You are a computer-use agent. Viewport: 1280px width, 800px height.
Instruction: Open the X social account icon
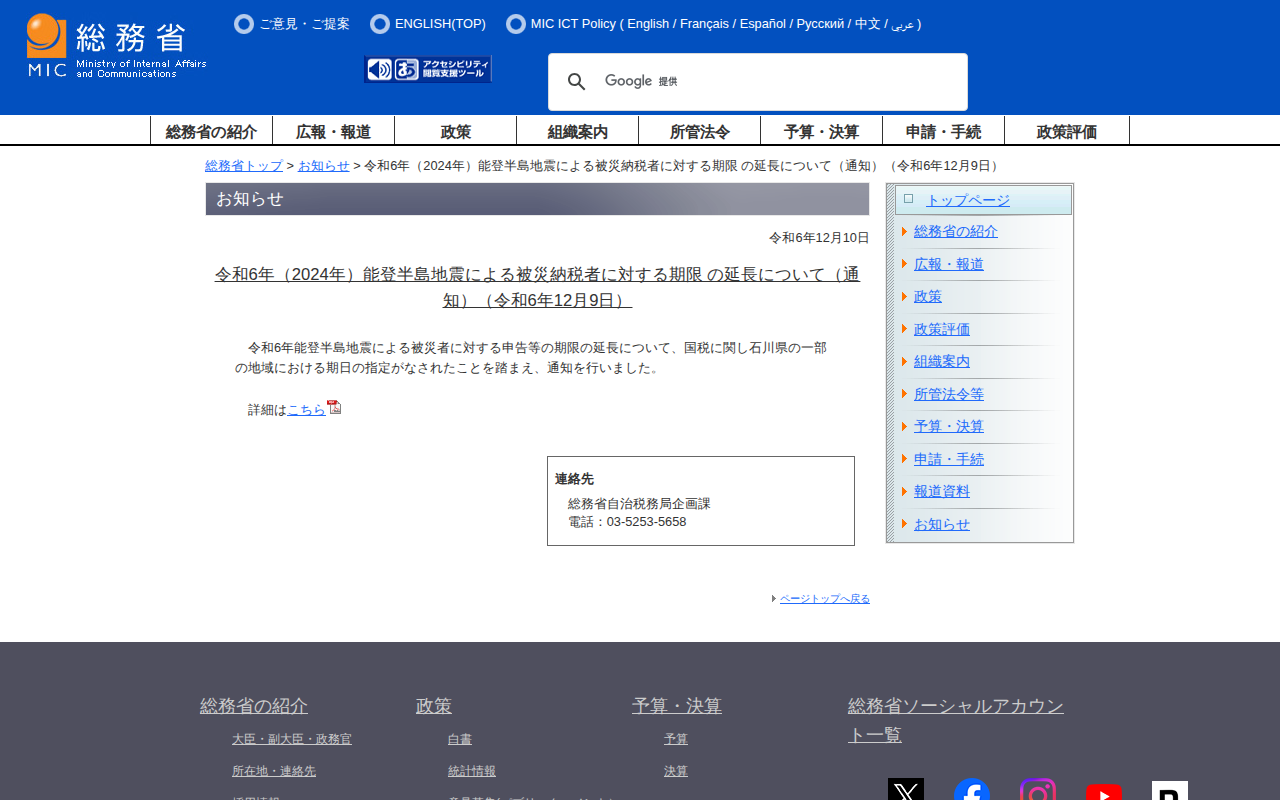coord(906,791)
